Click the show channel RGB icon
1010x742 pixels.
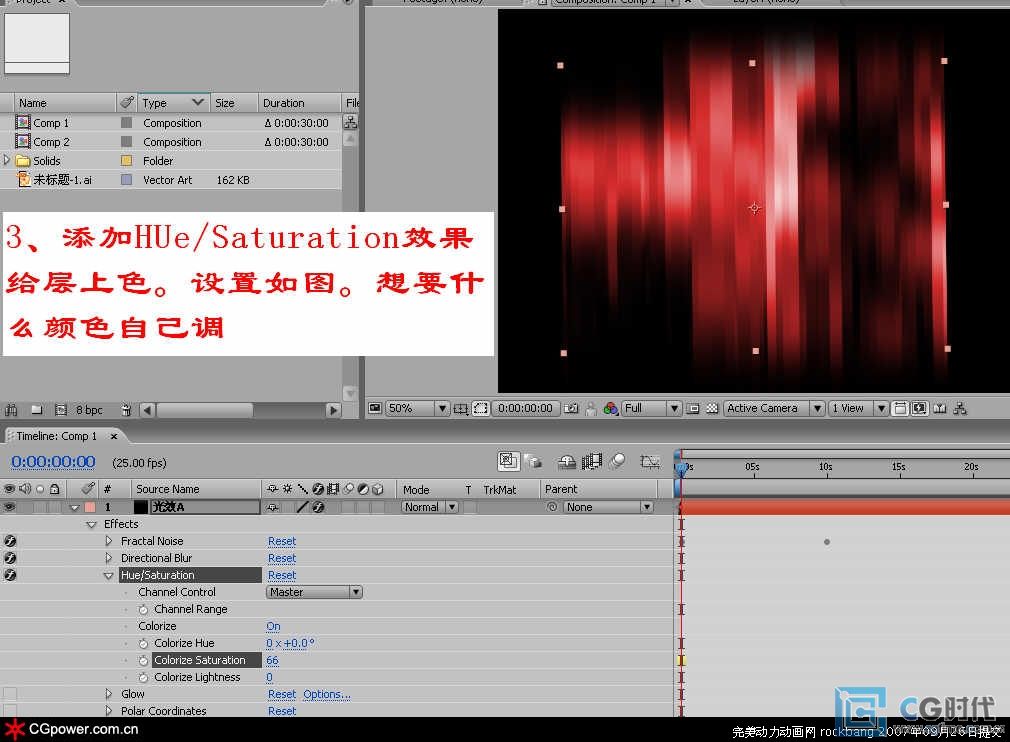point(608,408)
